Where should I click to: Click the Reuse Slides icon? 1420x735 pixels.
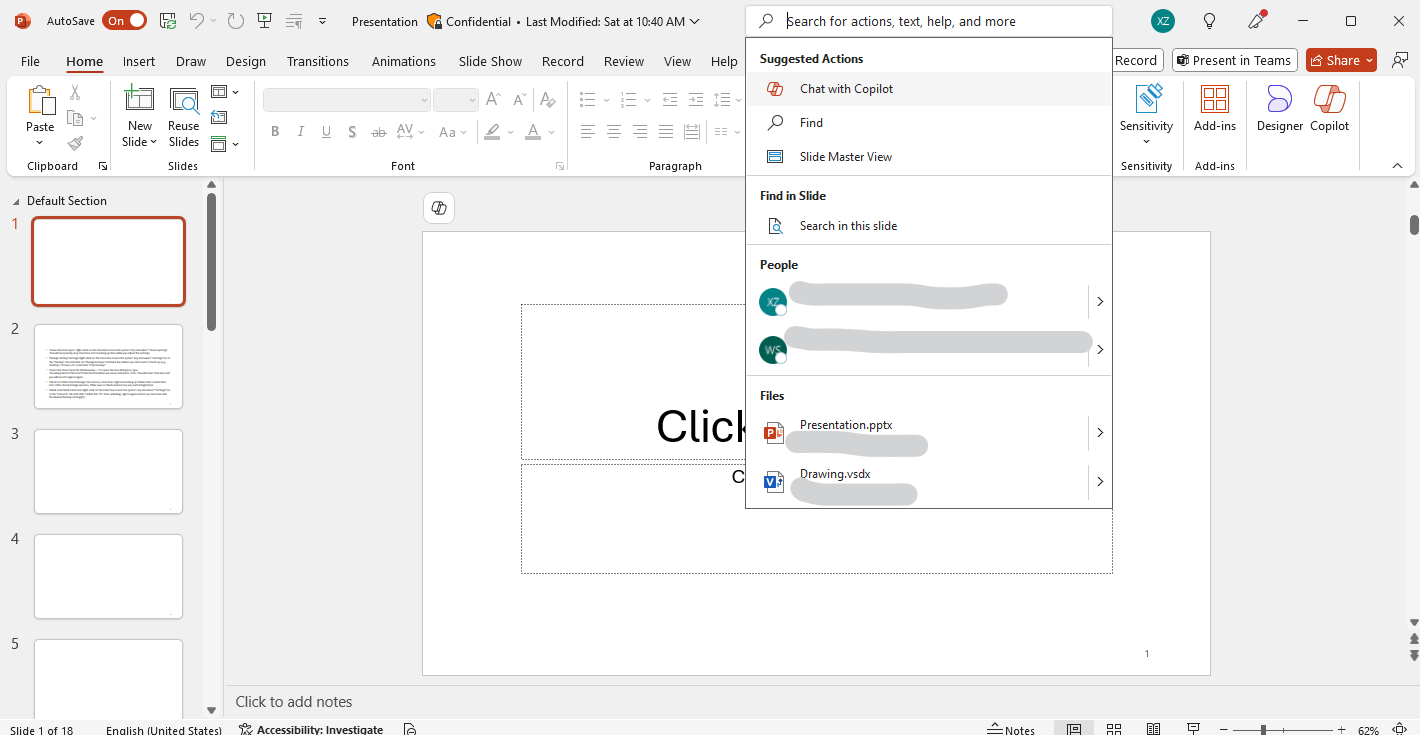coord(183,117)
